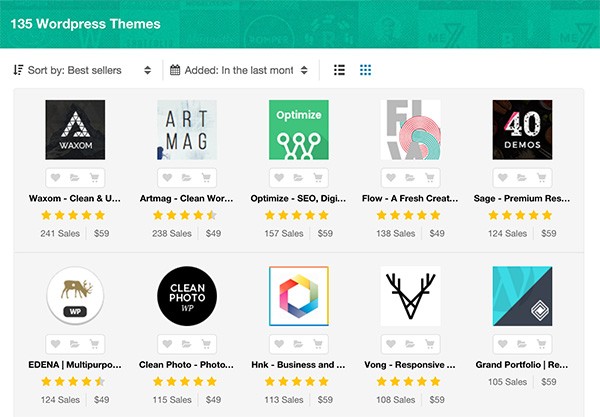Add Waxom theme to a collection folder

[x=75, y=178]
